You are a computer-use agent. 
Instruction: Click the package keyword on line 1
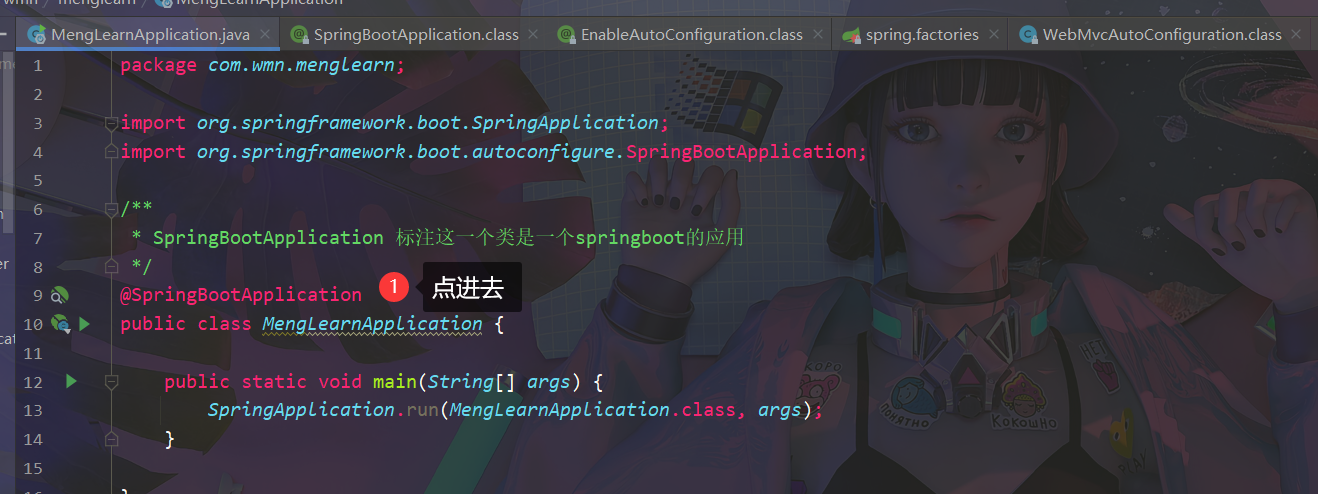pyautogui.click(x=158, y=66)
